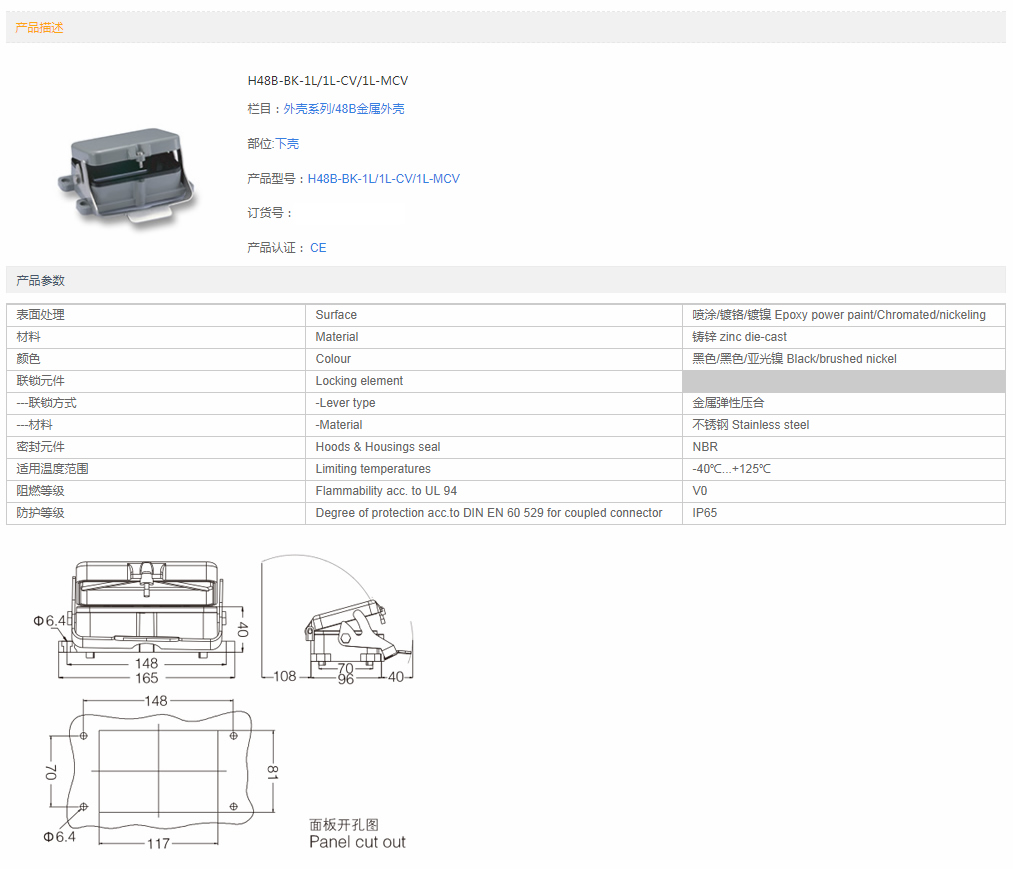Screen dimensions: 1013x869
Task: Select the 产品描述 section header
Action: coord(40,28)
